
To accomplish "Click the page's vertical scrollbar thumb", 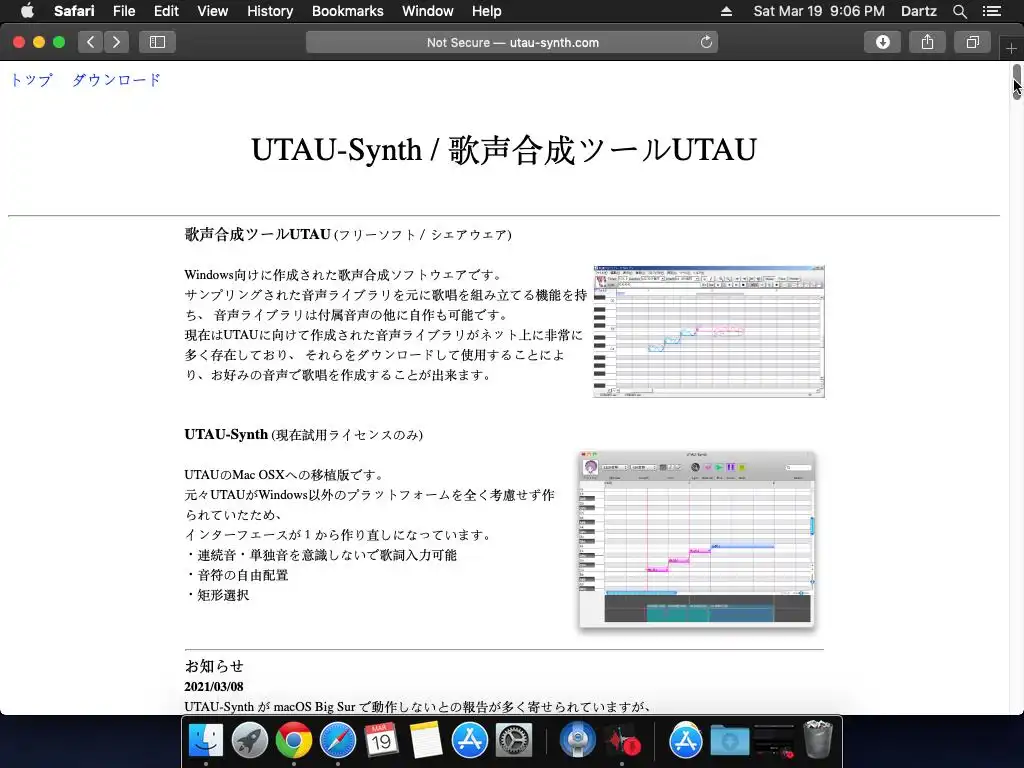I will [x=1017, y=82].
